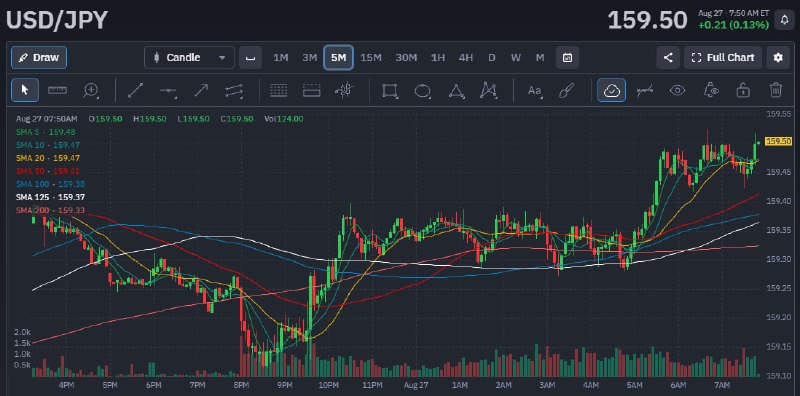Activate the zoom-in magnifier tool
The image size is (800, 396).
[91, 90]
